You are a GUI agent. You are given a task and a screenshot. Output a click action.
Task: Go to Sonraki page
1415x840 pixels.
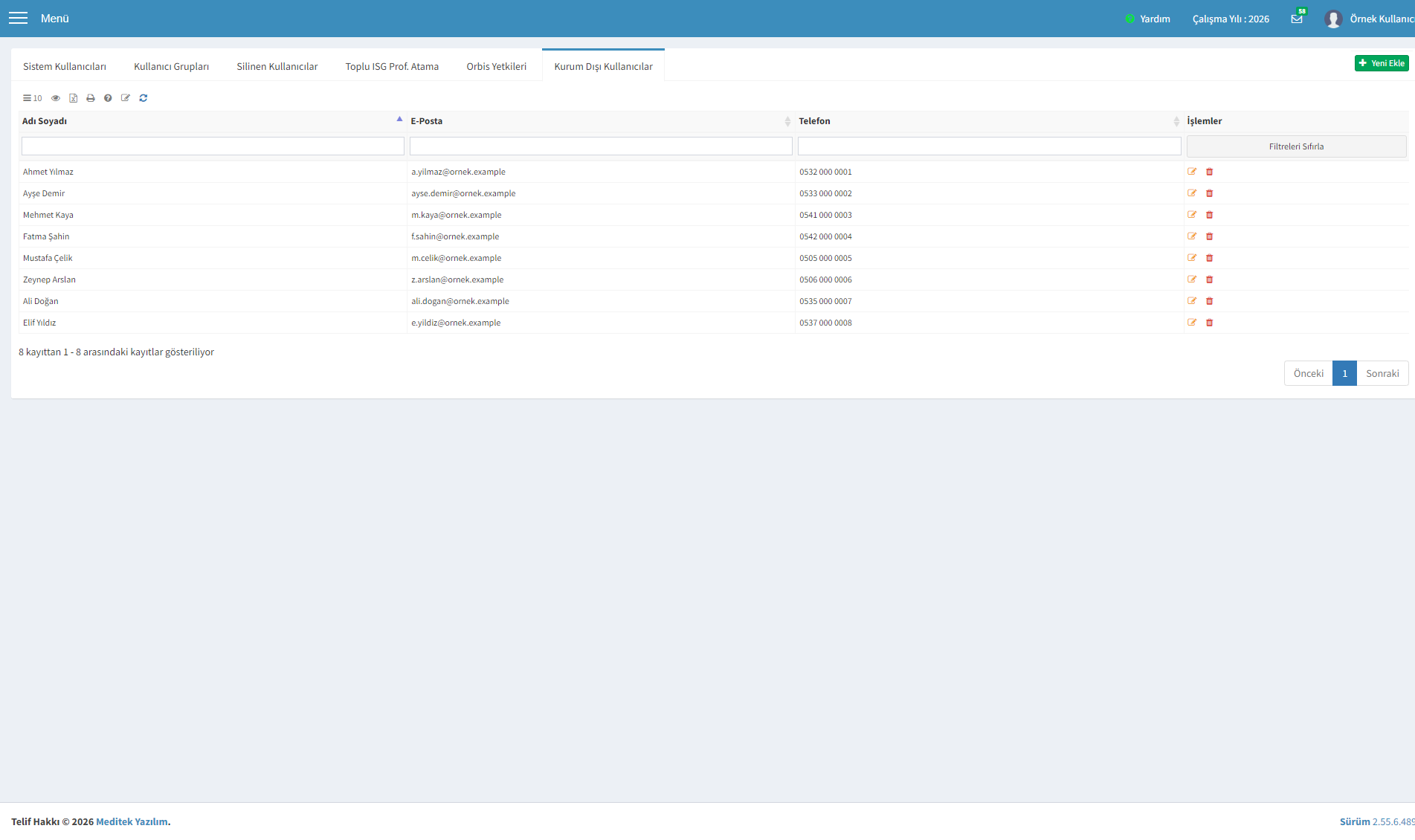pos(1382,373)
